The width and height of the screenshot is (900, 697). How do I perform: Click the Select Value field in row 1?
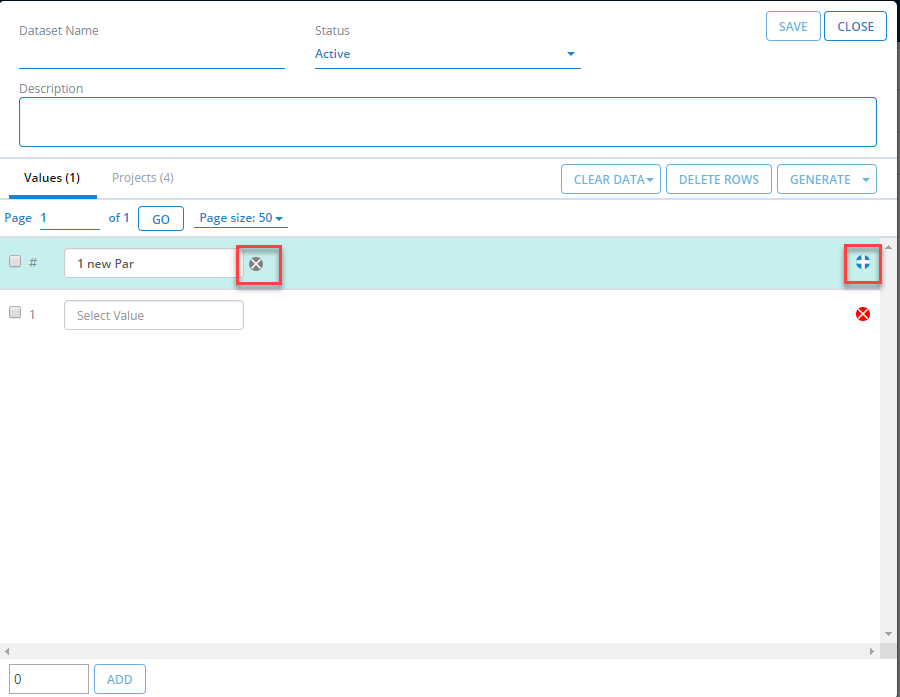[x=153, y=314]
